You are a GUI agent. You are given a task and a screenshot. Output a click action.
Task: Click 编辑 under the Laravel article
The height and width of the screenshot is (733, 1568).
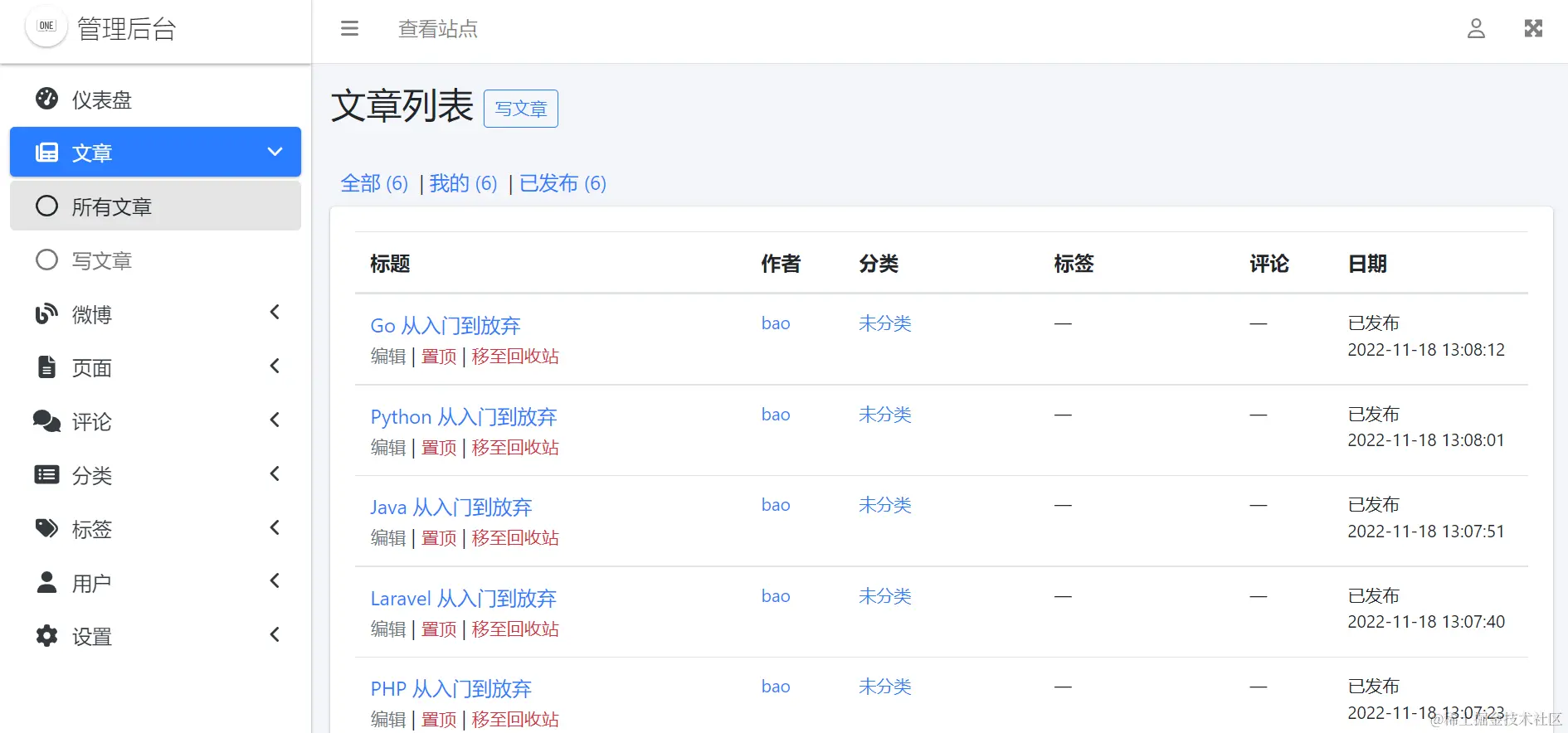[x=388, y=629]
